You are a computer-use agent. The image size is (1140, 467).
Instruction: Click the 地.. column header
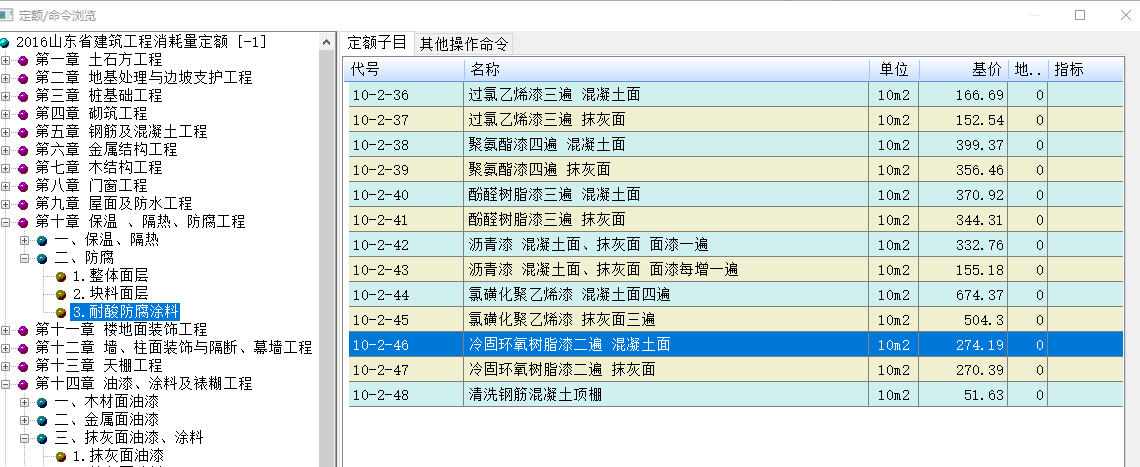tap(1028, 70)
